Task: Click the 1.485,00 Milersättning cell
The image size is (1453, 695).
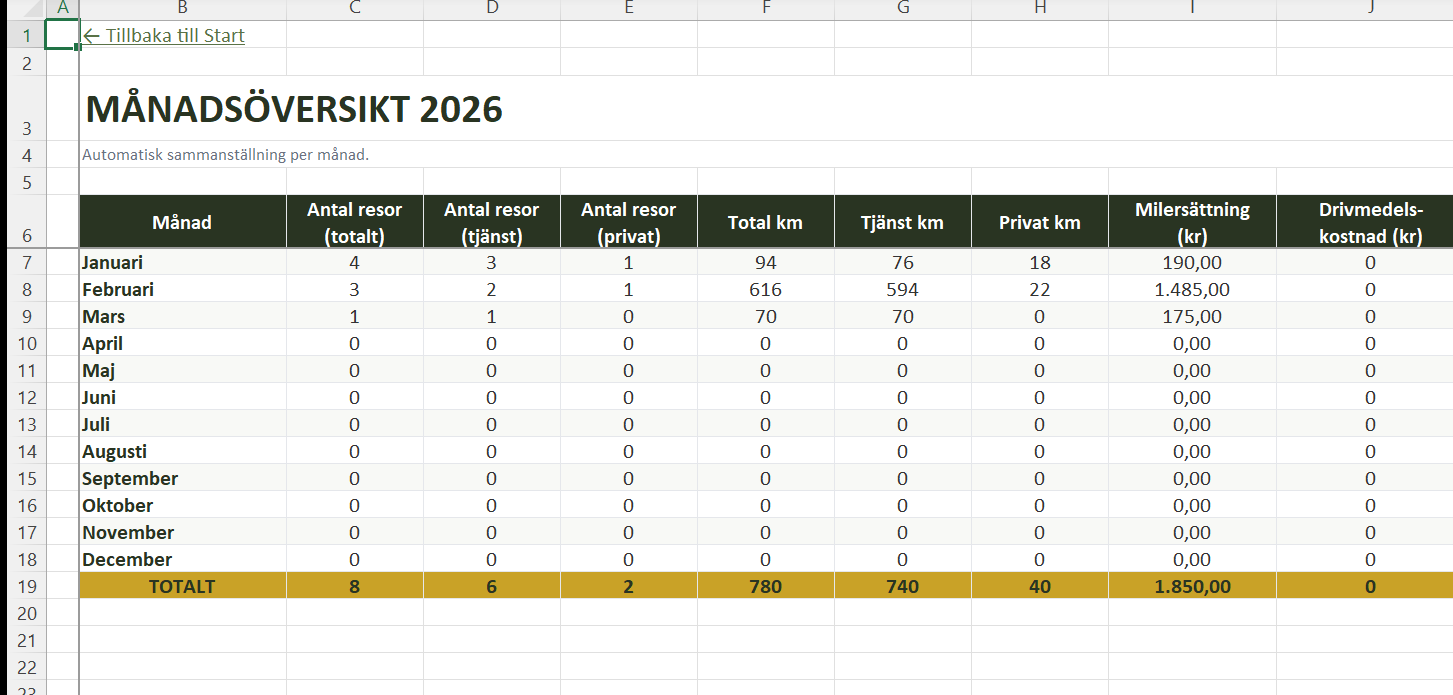Action: coord(1191,290)
